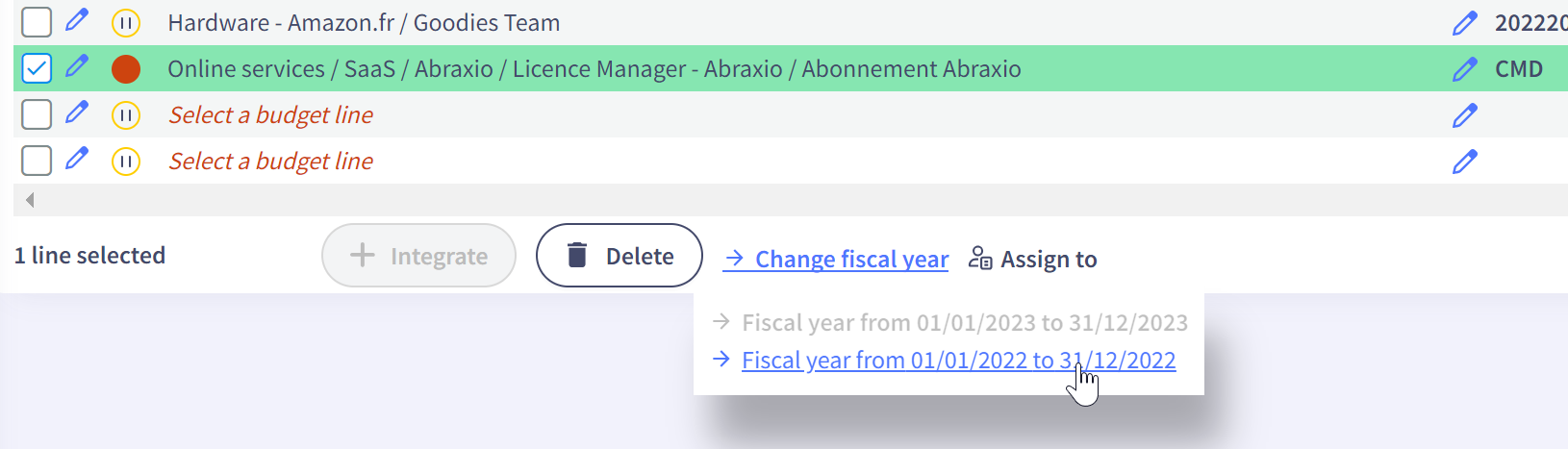This screenshot has width=1568, height=449.
Task: Click the orange status dot on Abraxio row
Action: coord(126,69)
